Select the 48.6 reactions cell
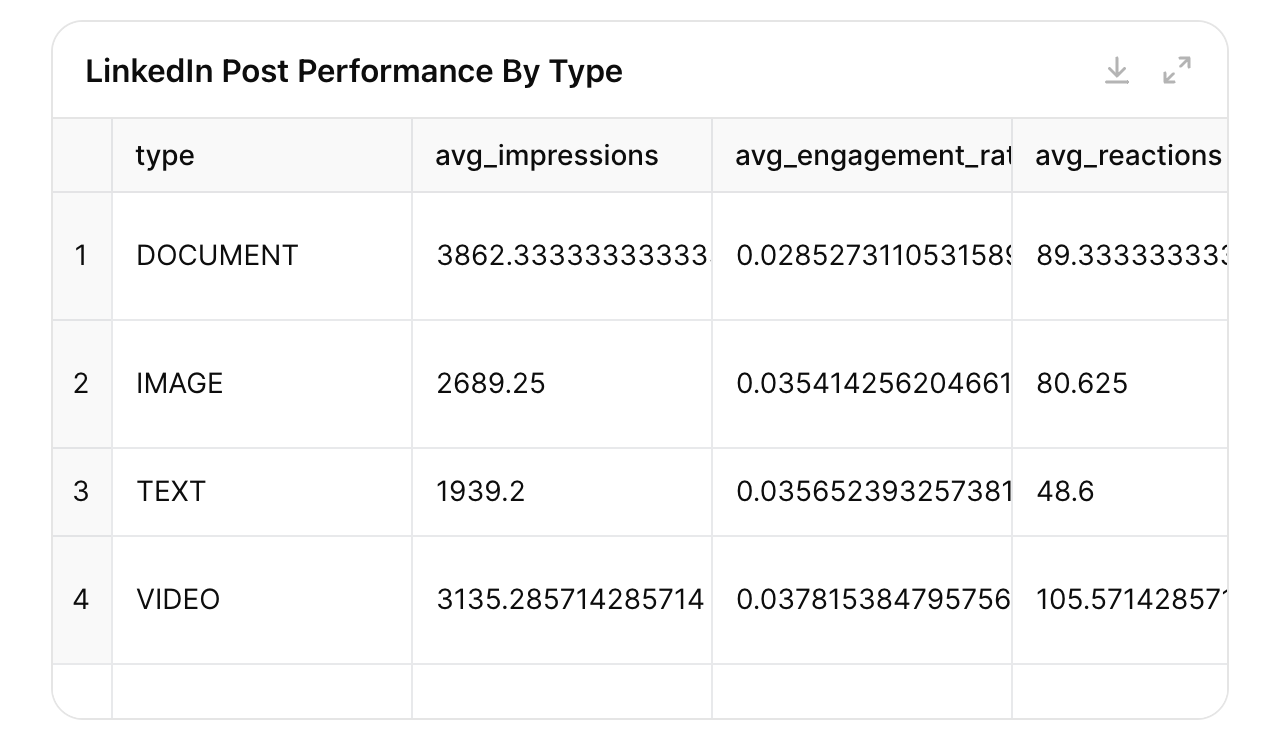Viewport: 1274px width, 746px height. (1065, 492)
